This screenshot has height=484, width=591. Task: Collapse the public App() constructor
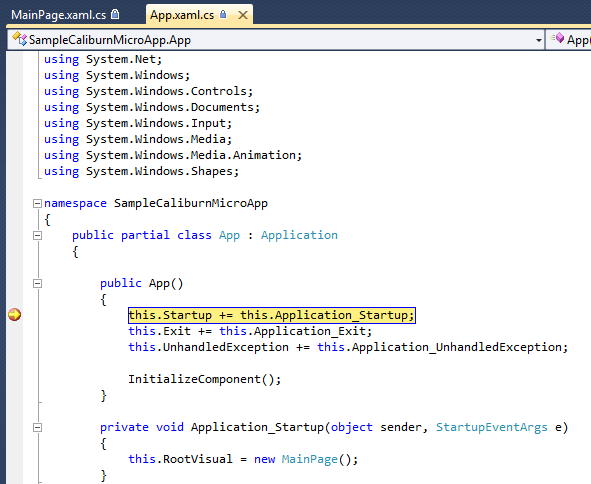[x=37, y=283]
